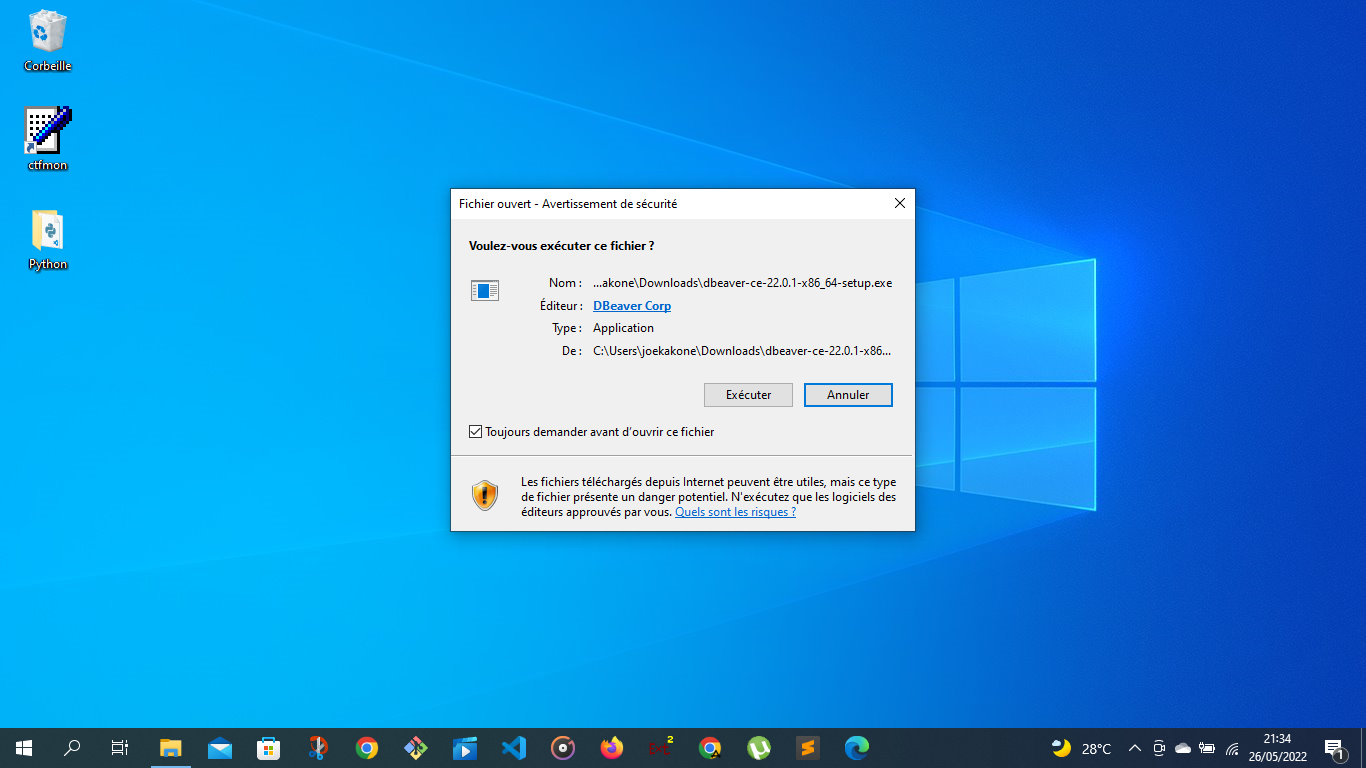The width and height of the screenshot is (1366, 768).
Task: Open the red Ext2 icon in taskbar
Action: pos(661,748)
